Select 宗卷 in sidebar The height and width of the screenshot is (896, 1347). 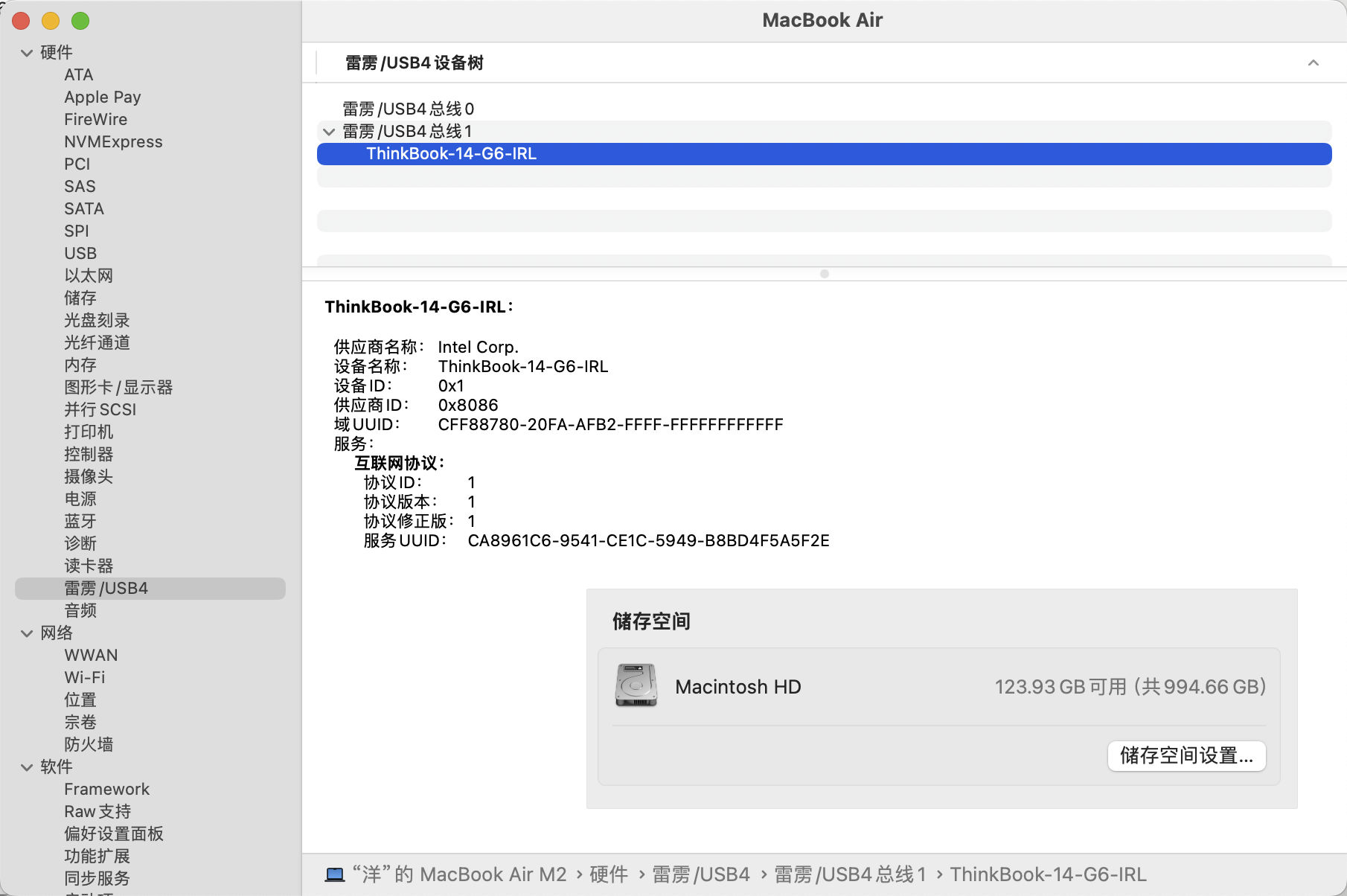[80, 723]
